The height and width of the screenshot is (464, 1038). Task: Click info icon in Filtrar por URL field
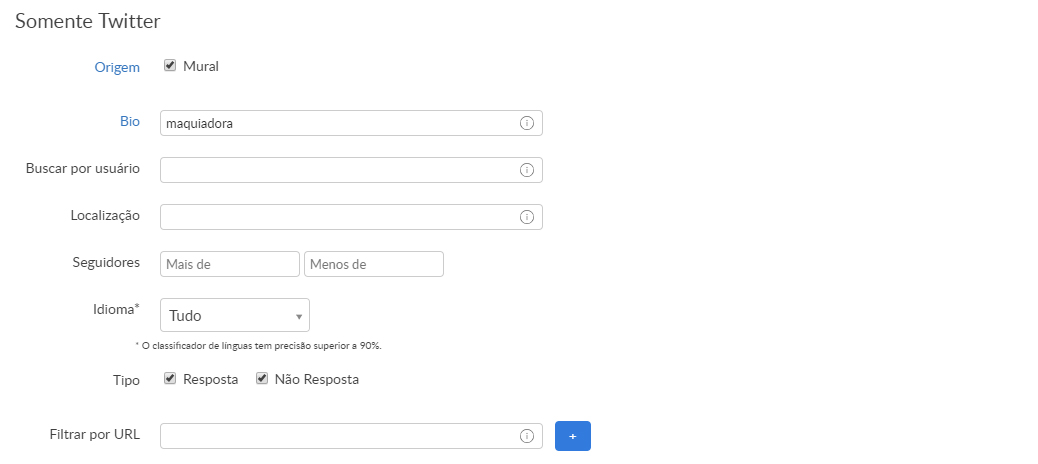tap(527, 436)
